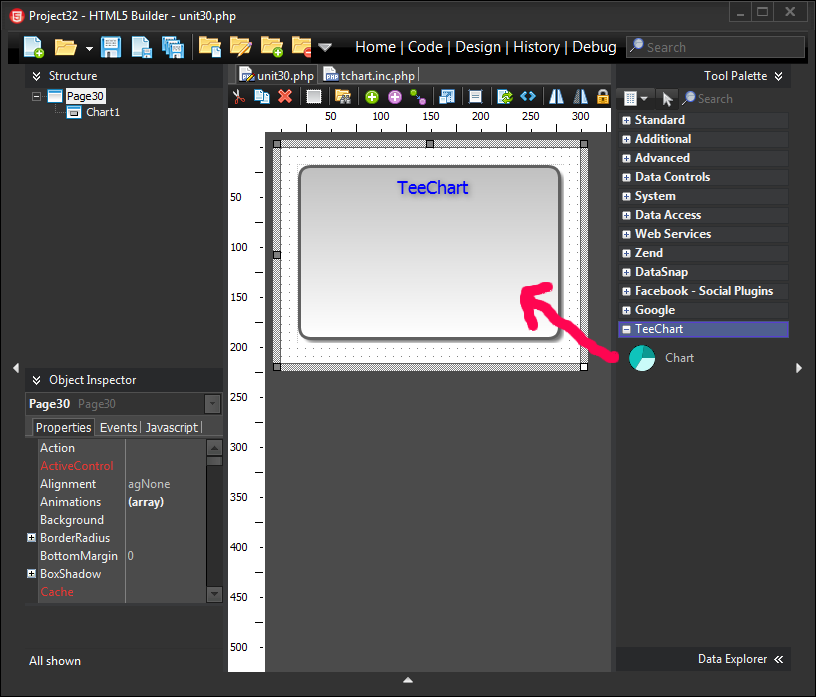Expand the DataSnap palette category
Screen dimensions: 816x697
point(627,272)
